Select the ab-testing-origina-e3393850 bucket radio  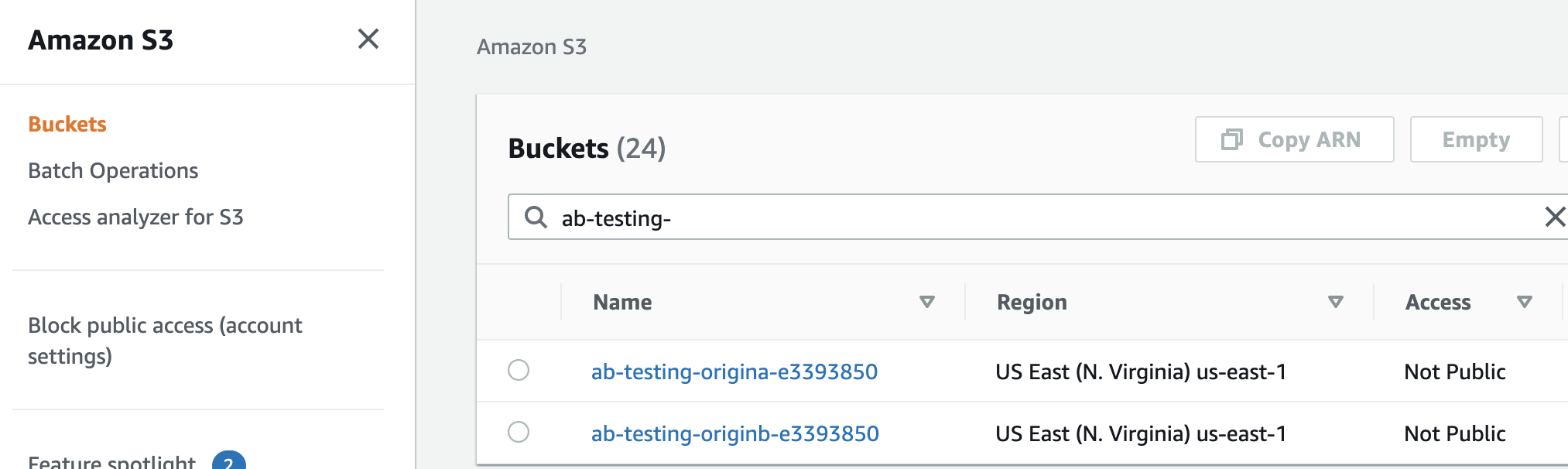pos(519,370)
